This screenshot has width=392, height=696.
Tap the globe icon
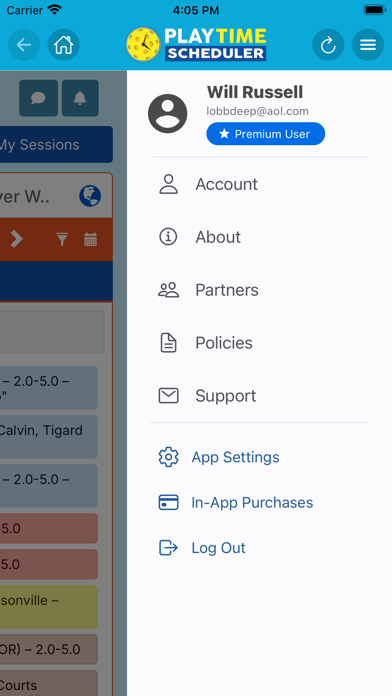click(x=90, y=196)
